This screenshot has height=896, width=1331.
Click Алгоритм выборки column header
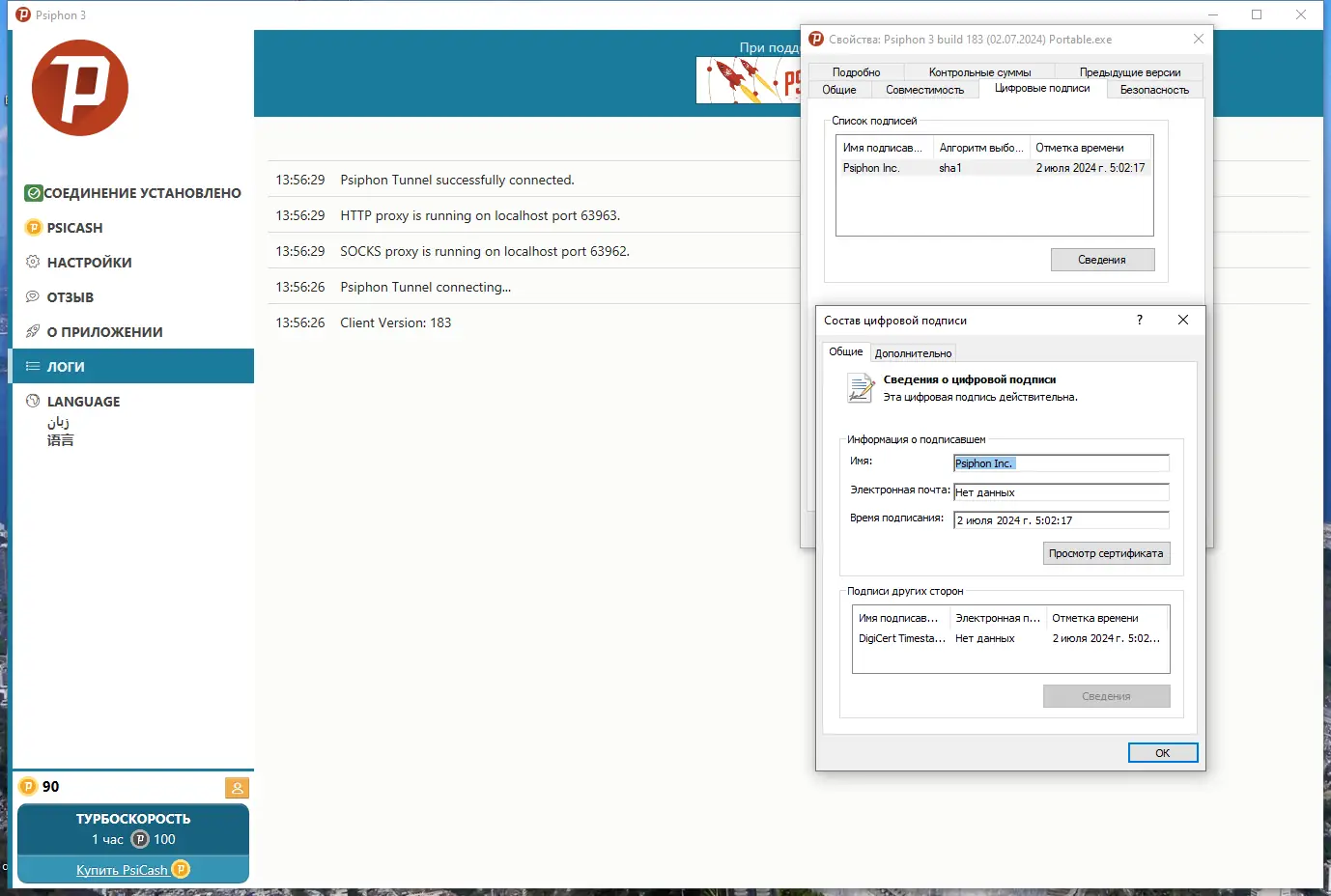tap(981, 148)
